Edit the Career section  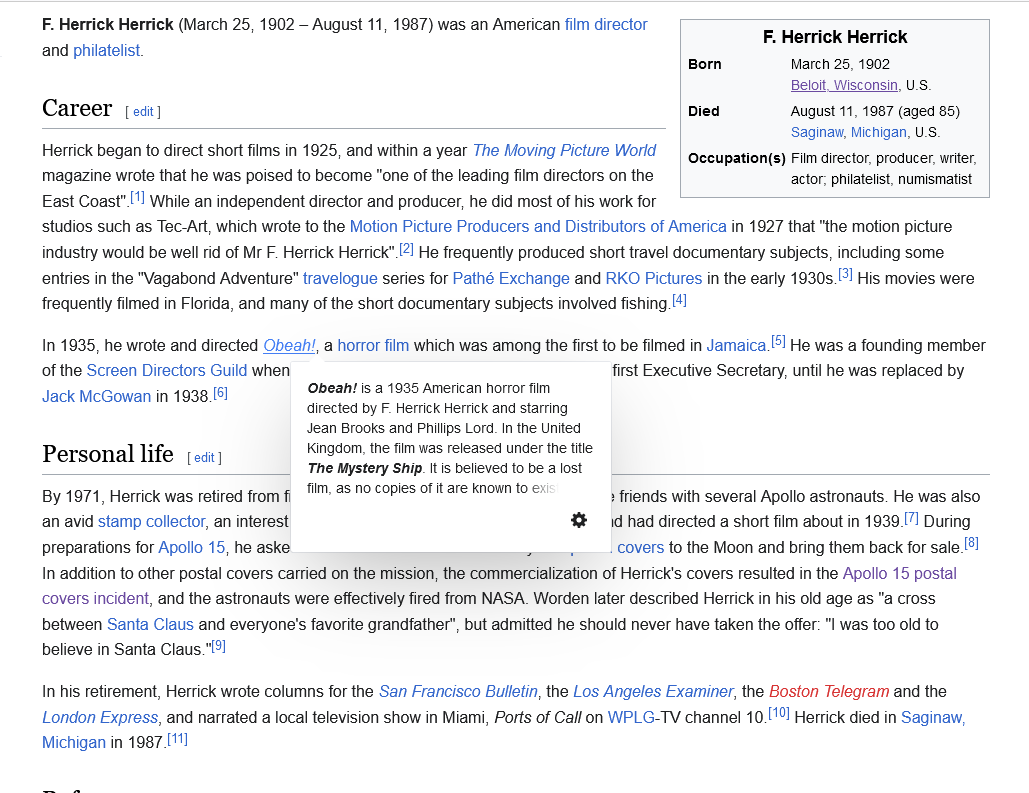coord(143,112)
